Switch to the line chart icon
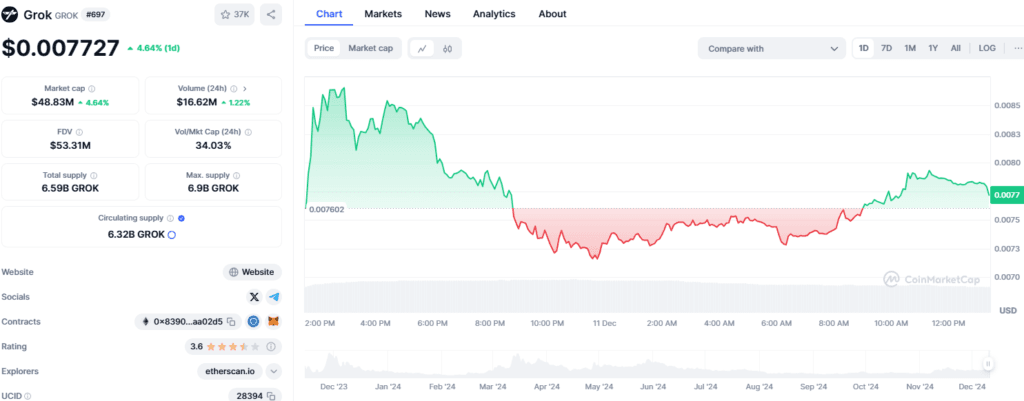 coord(423,48)
